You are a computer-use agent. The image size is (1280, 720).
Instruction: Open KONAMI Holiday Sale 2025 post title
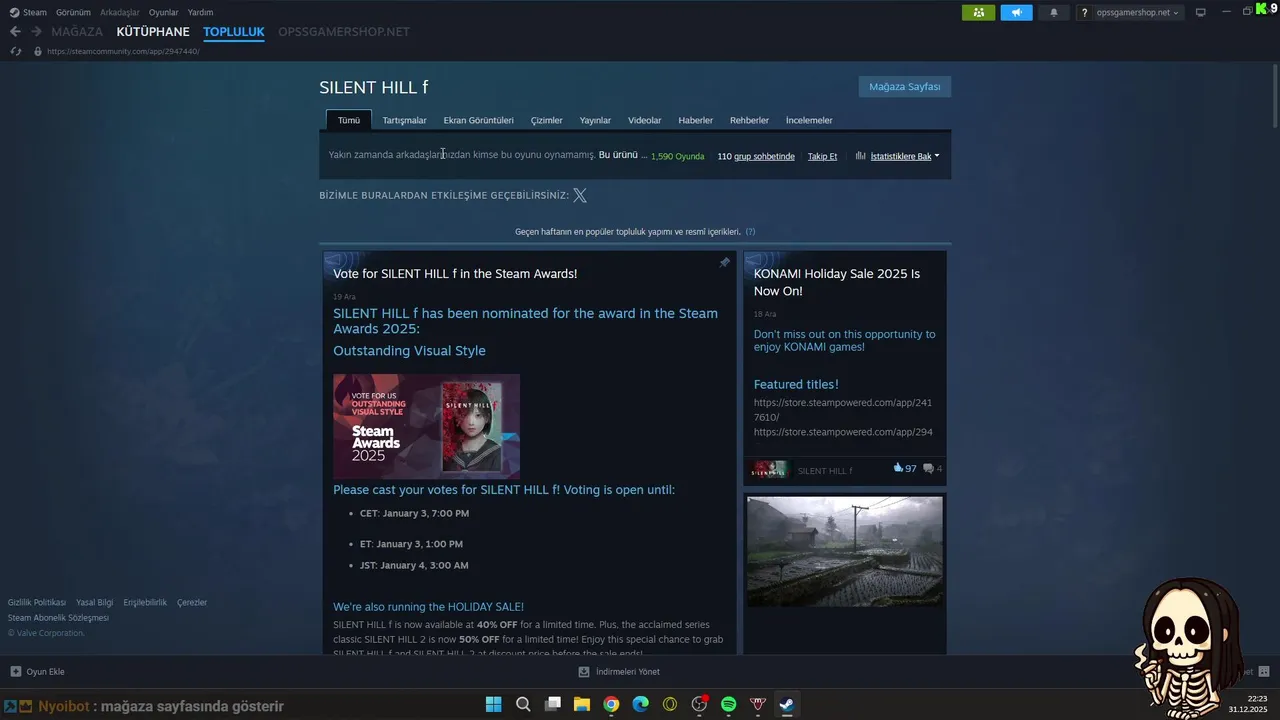[837, 282]
